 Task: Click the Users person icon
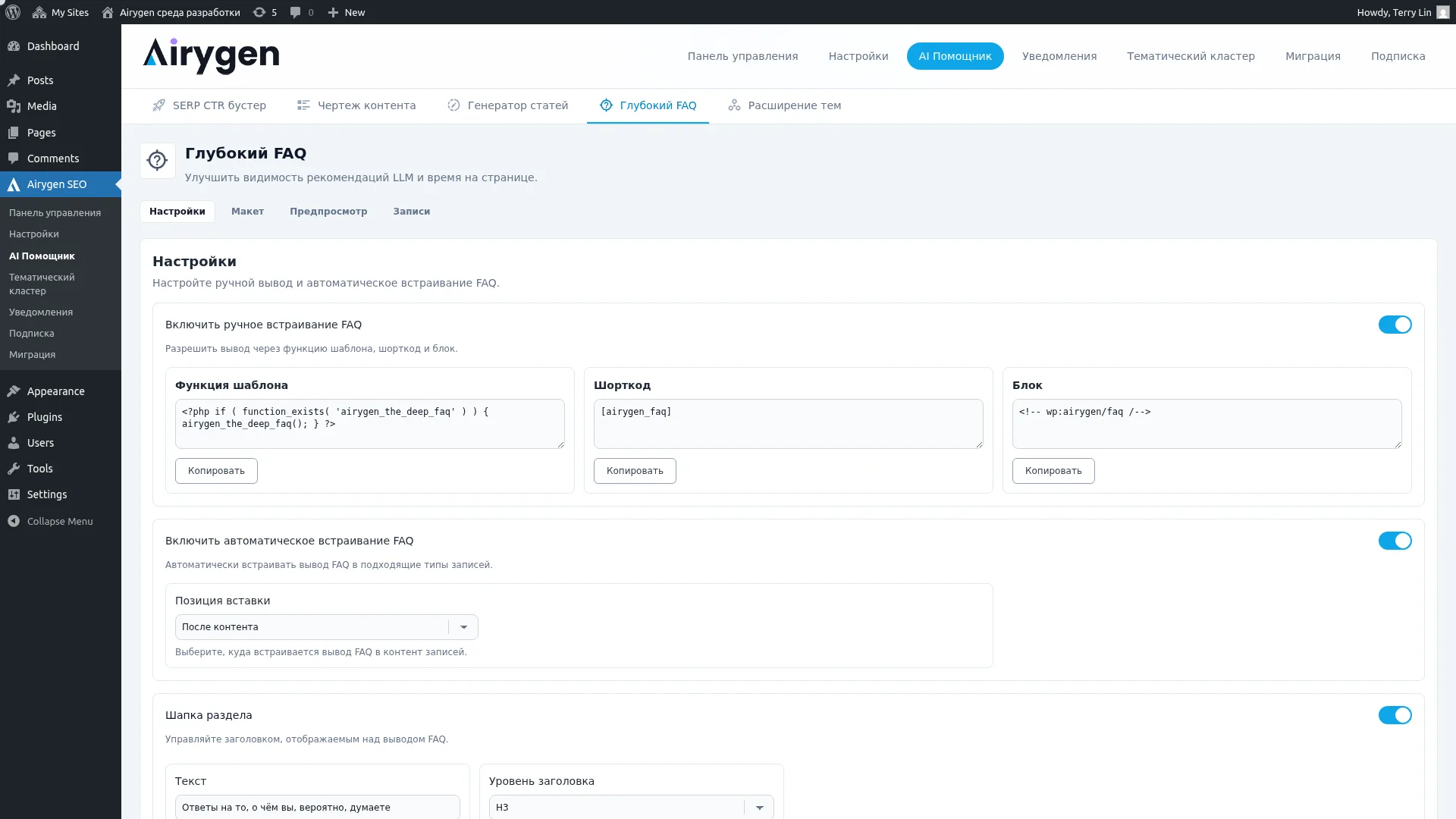click(x=14, y=443)
